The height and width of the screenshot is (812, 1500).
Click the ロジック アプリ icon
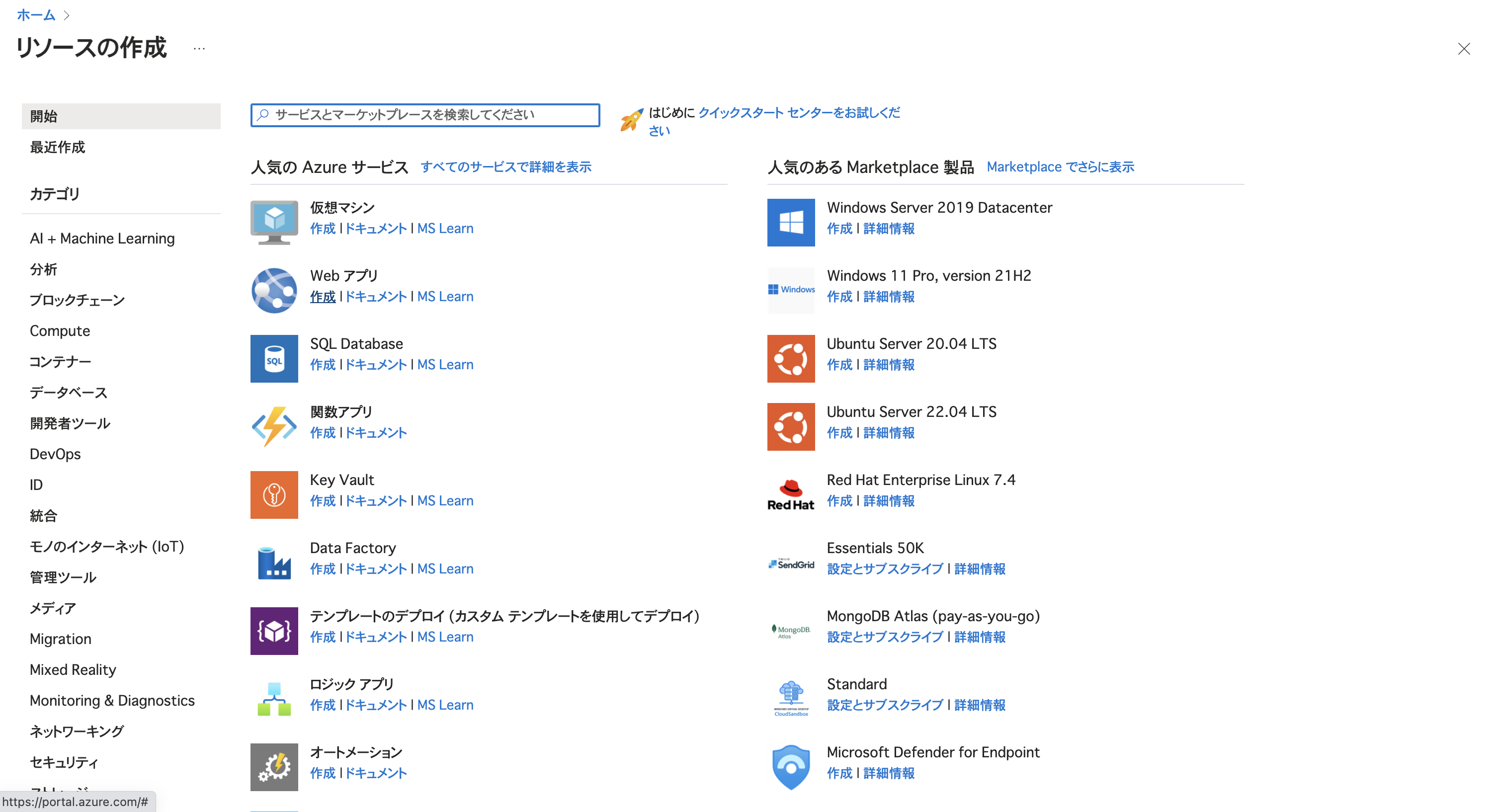(274, 699)
